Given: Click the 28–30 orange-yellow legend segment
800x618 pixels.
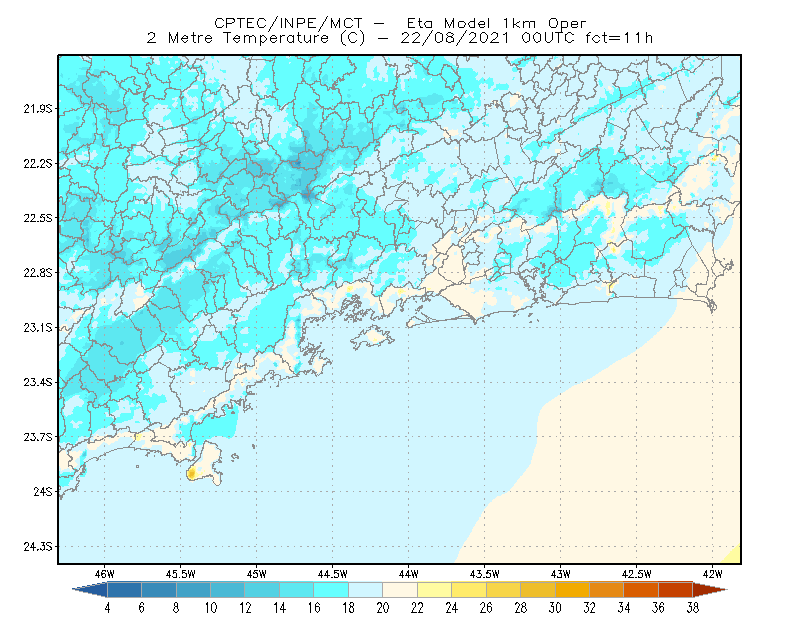Looking at the screenshot, I should click(x=538, y=590).
